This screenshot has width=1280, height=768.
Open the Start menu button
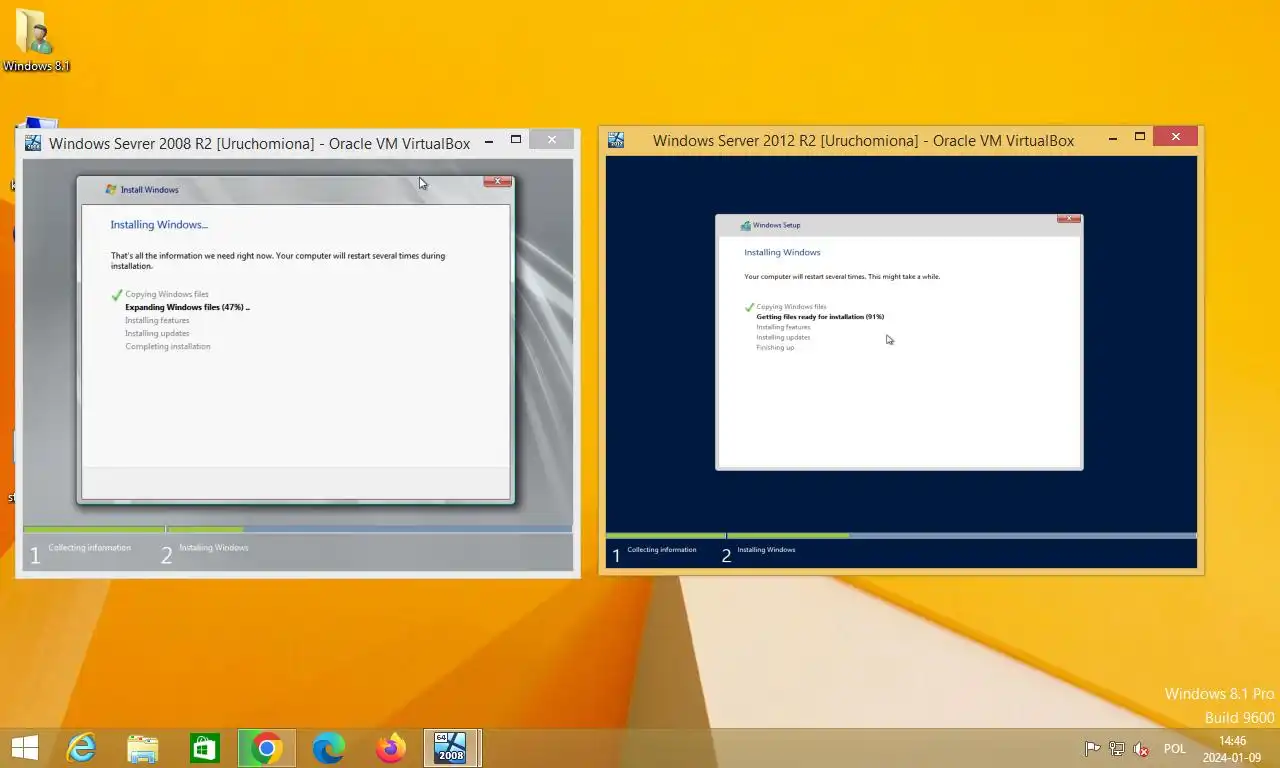click(24, 748)
